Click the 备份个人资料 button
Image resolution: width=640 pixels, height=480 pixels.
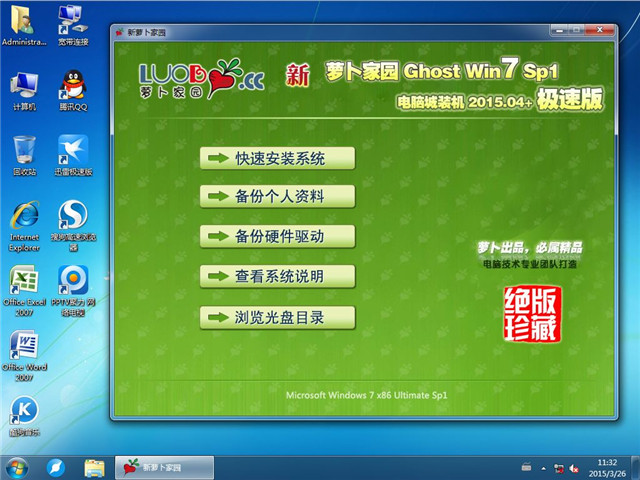pos(278,196)
